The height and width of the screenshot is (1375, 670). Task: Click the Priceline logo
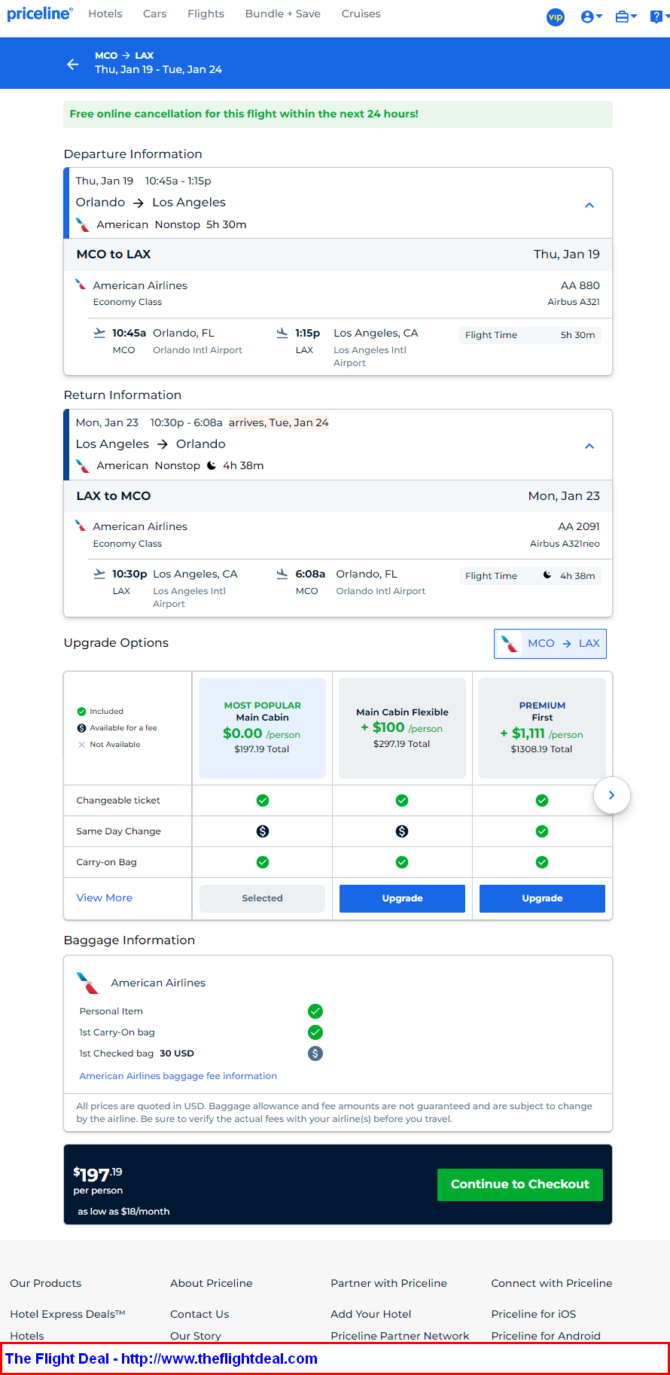[x=40, y=14]
